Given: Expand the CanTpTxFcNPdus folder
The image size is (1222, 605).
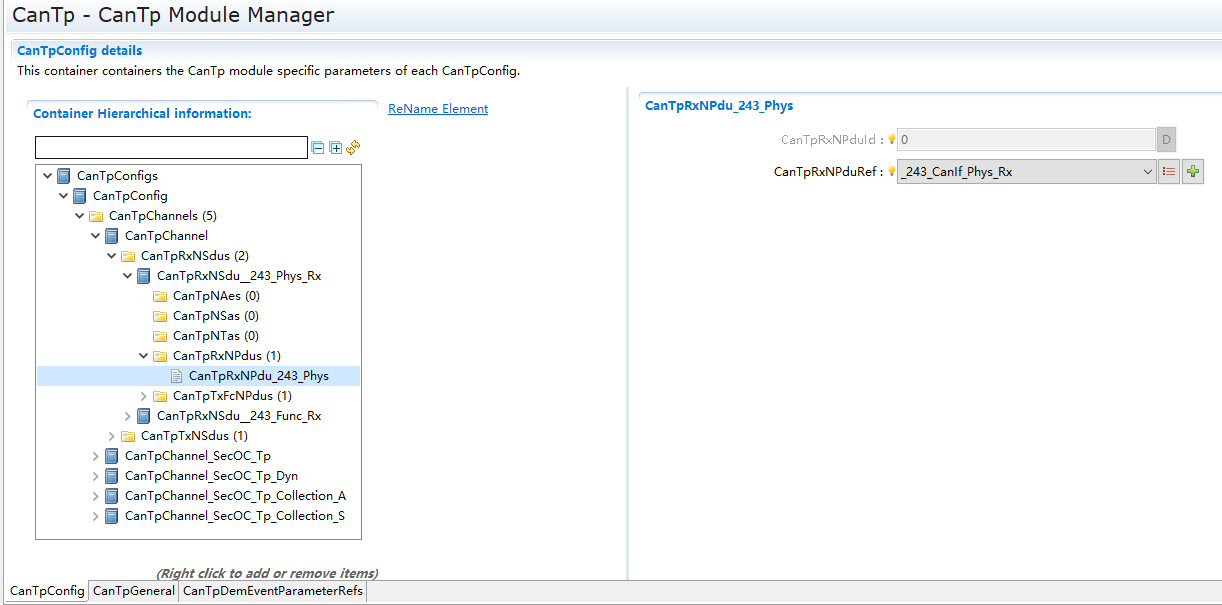Looking at the screenshot, I should [144, 396].
